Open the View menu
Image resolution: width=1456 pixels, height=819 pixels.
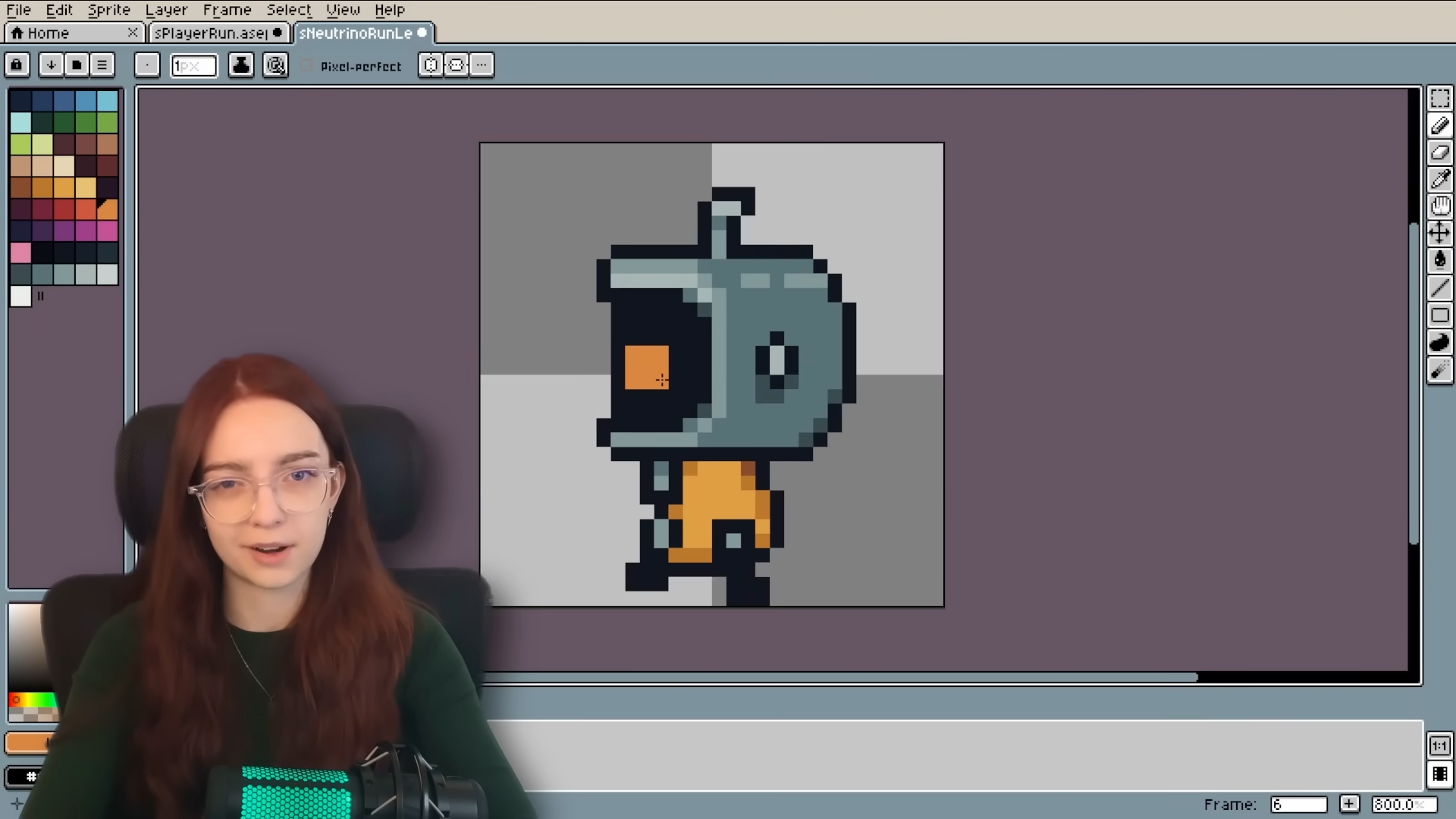point(343,10)
